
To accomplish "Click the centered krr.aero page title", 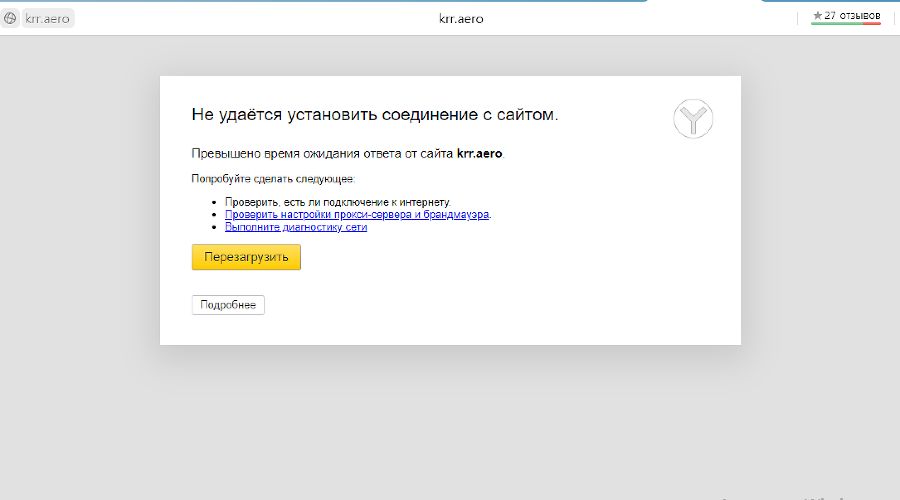I will point(461,18).
